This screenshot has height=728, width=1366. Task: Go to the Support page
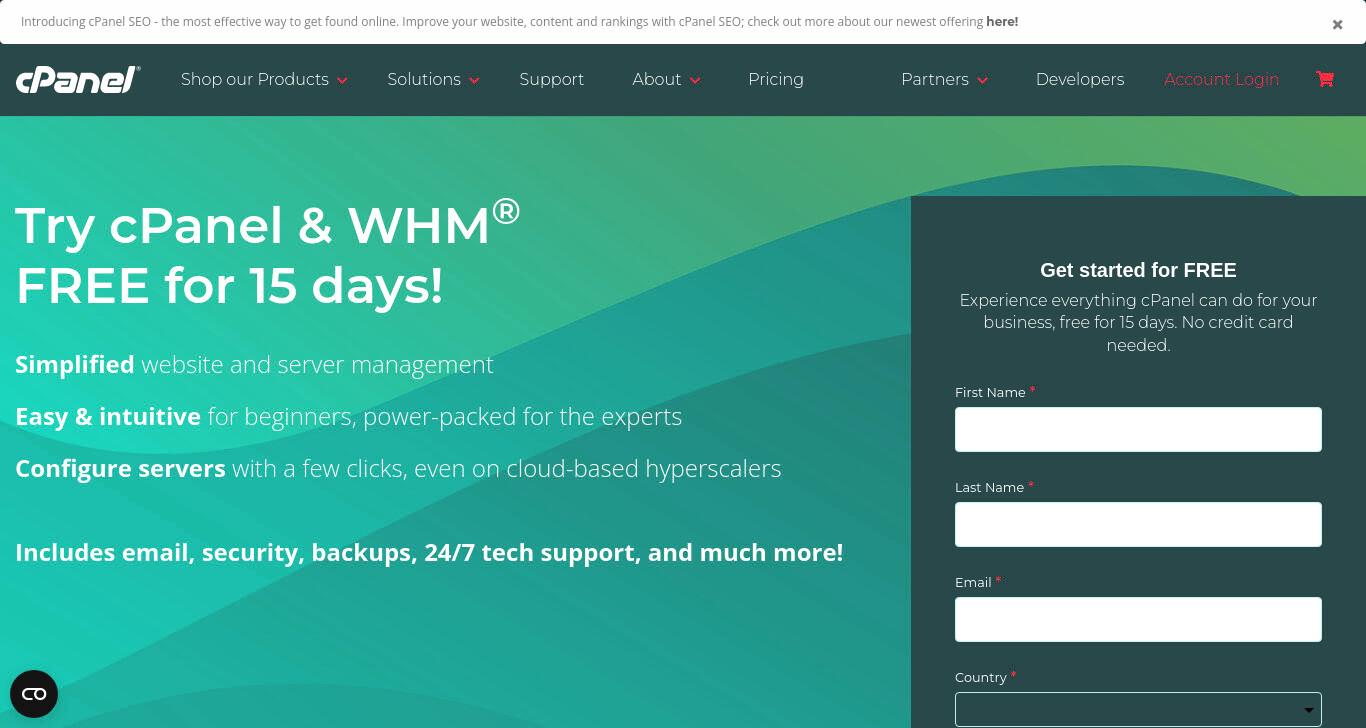[551, 79]
